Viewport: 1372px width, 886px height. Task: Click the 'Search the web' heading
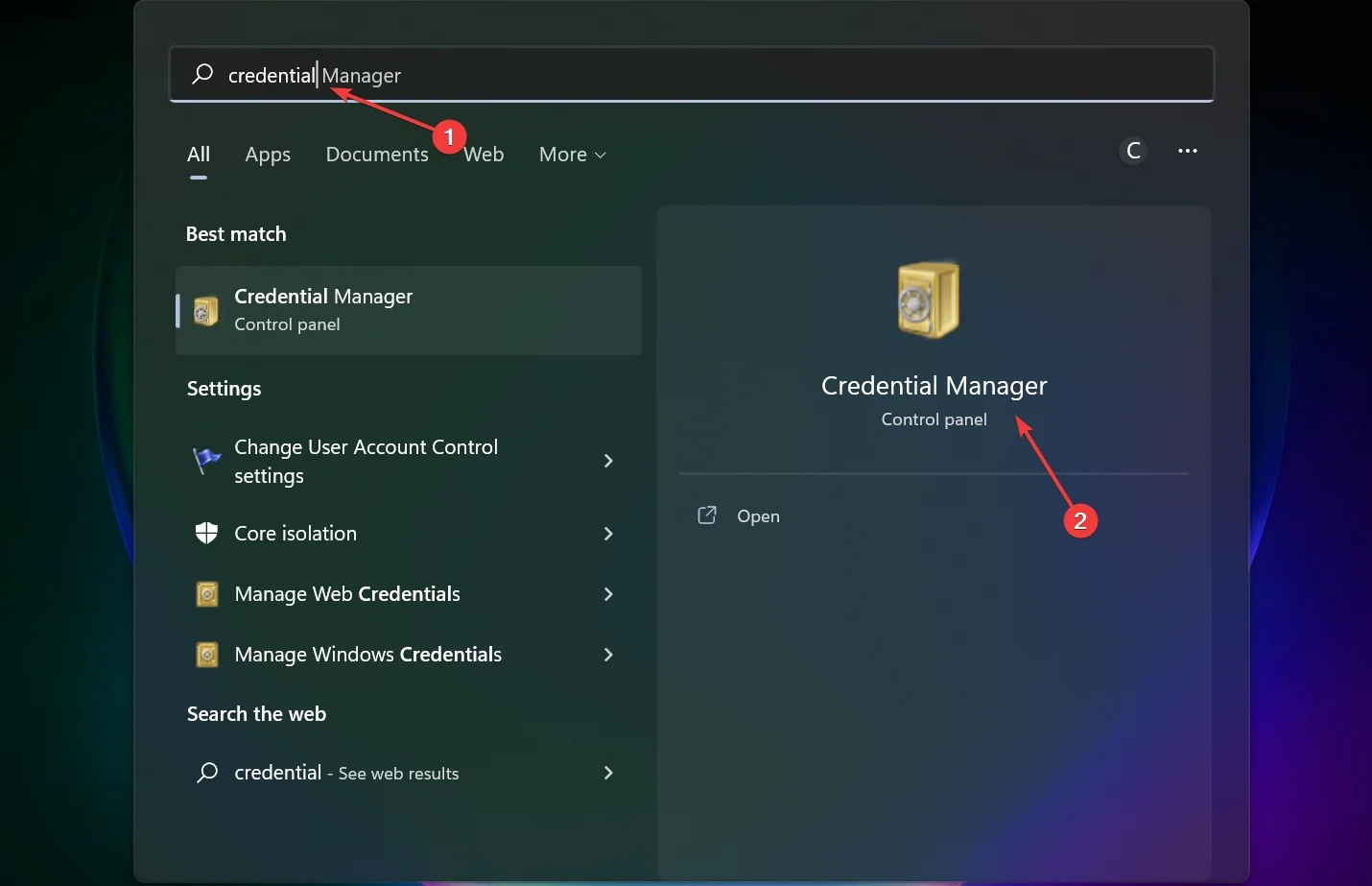[x=256, y=714]
